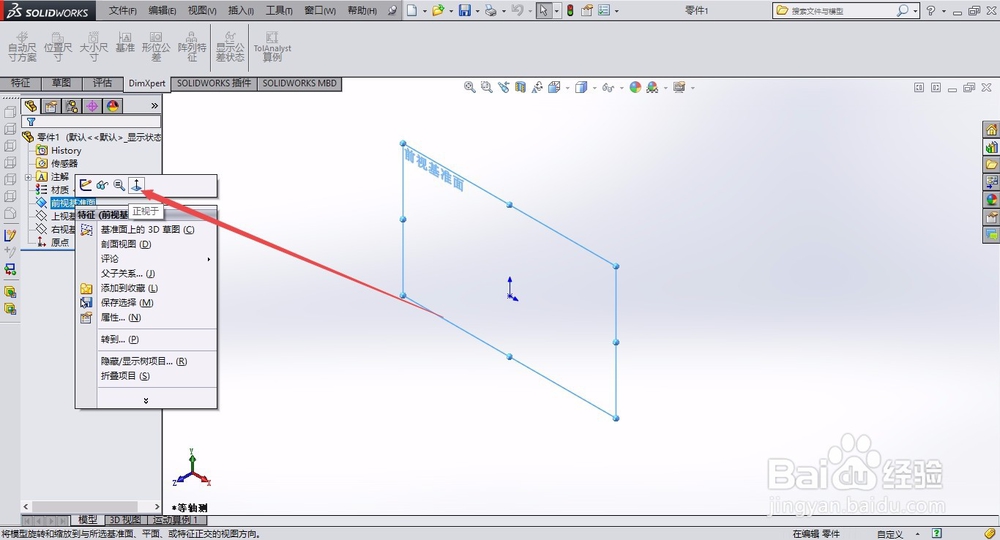This screenshot has width=1000, height=540.
Task: Toggle the pushpin next to Help menu
Action: pyautogui.click(x=392, y=10)
